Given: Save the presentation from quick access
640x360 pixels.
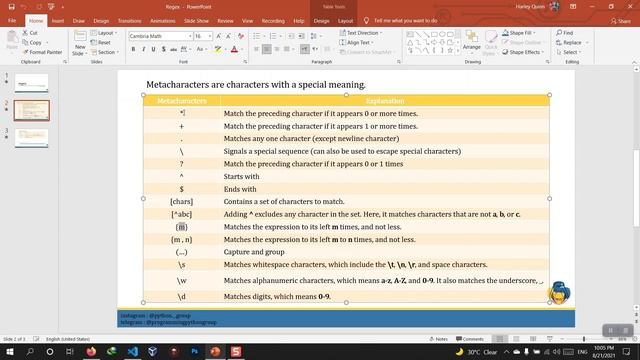Looking at the screenshot, I should [11, 7].
